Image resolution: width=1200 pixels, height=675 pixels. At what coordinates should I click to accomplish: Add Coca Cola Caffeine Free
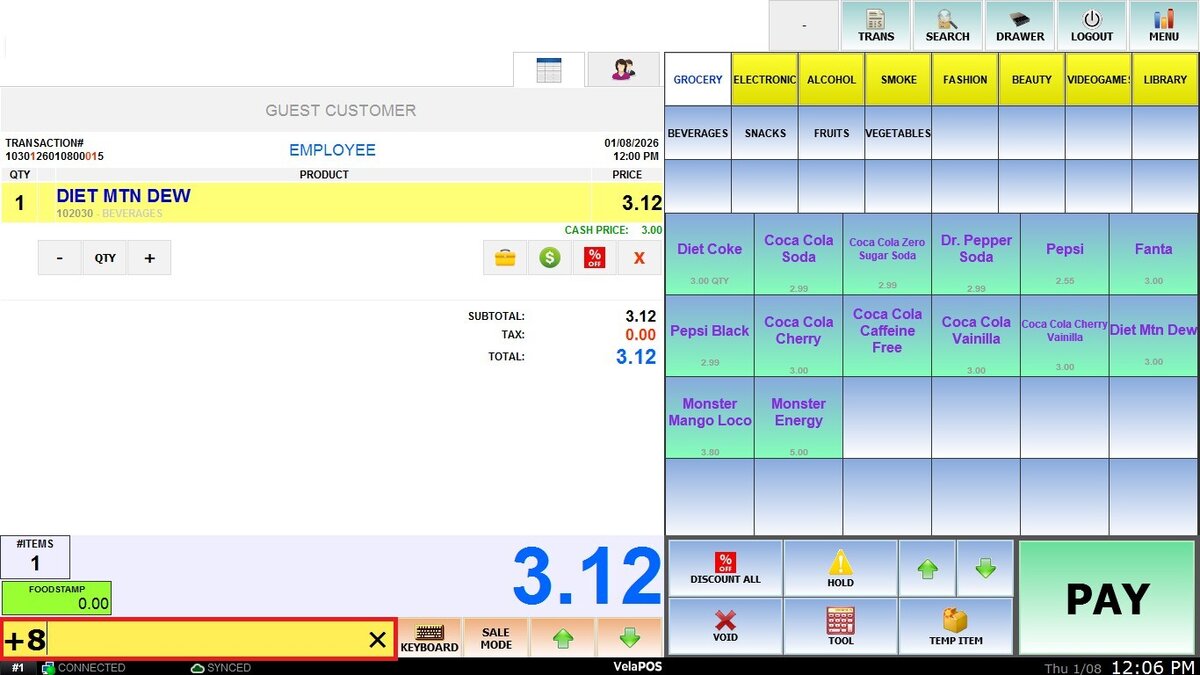[887, 335]
